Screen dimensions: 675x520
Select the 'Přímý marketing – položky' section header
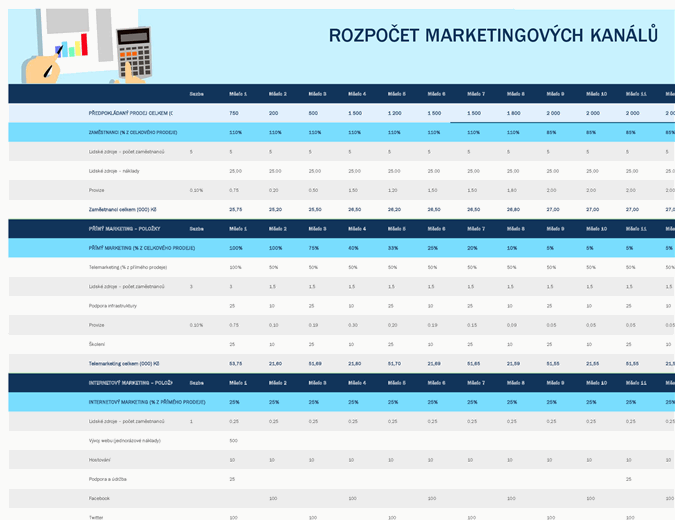(127, 229)
